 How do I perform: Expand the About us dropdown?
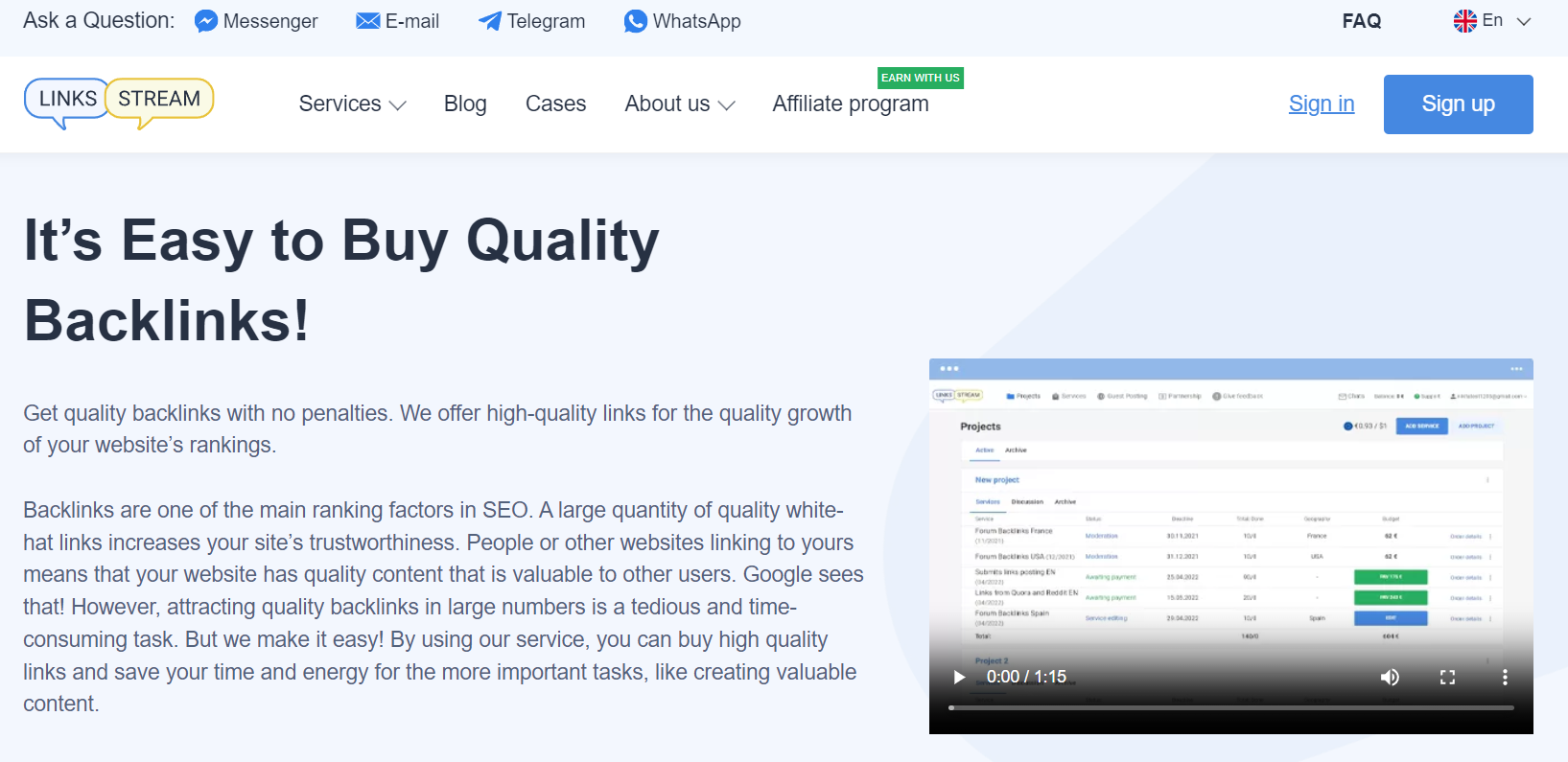(x=679, y=104)
